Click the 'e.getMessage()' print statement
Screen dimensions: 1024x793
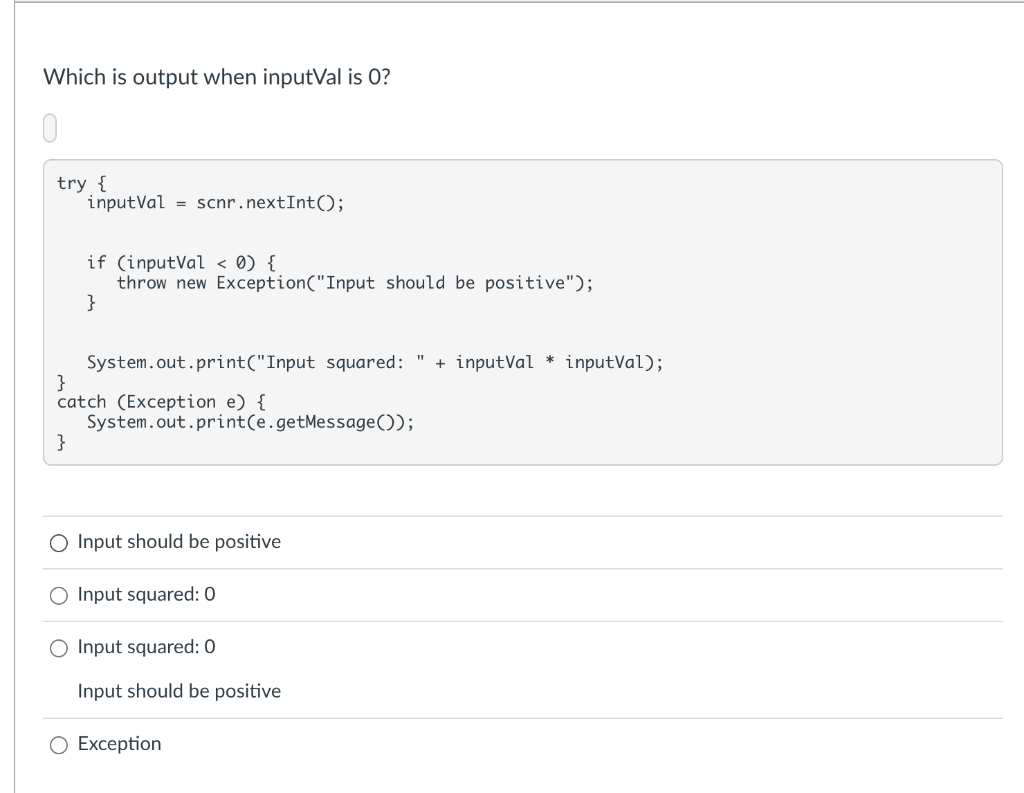click(x=250, y=422)
